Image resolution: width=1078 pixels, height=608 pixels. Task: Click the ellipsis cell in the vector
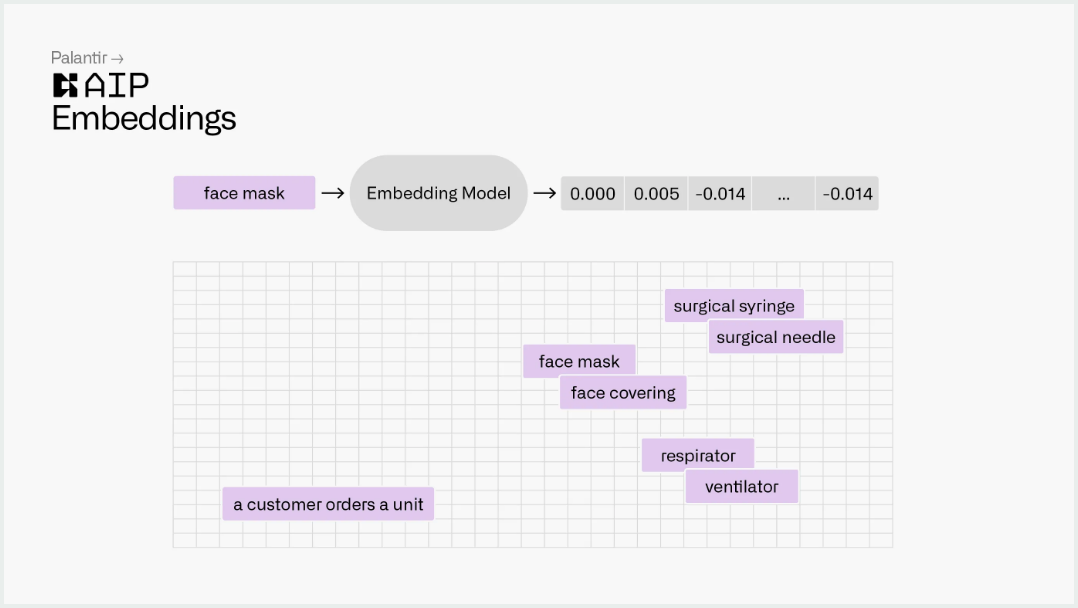coord(783,194)
